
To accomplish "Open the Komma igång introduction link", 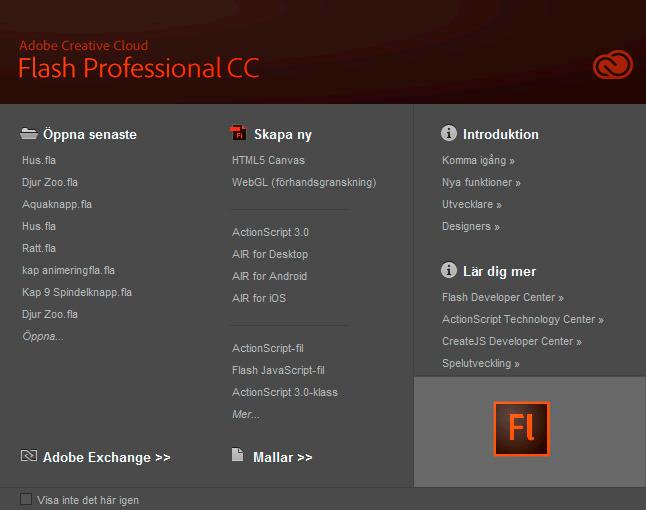I will pyautogui.click(x=478, y=160).
